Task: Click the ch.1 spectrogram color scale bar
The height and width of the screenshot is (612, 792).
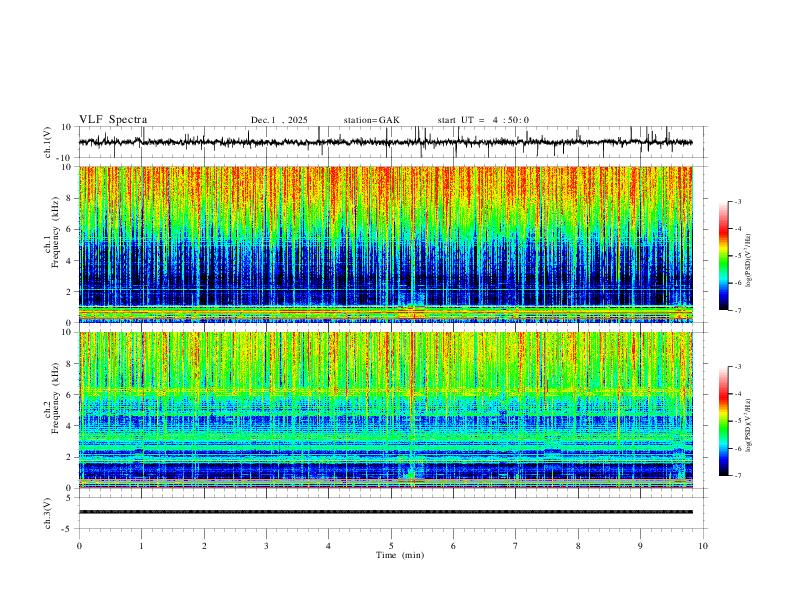Action: click(x=723, y=256)
